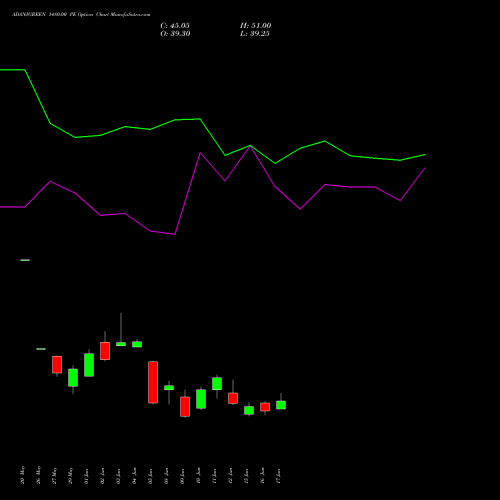Screen dimensions: 500x500
Task: Select the 02 Jun date label
Action: (102, 476)
